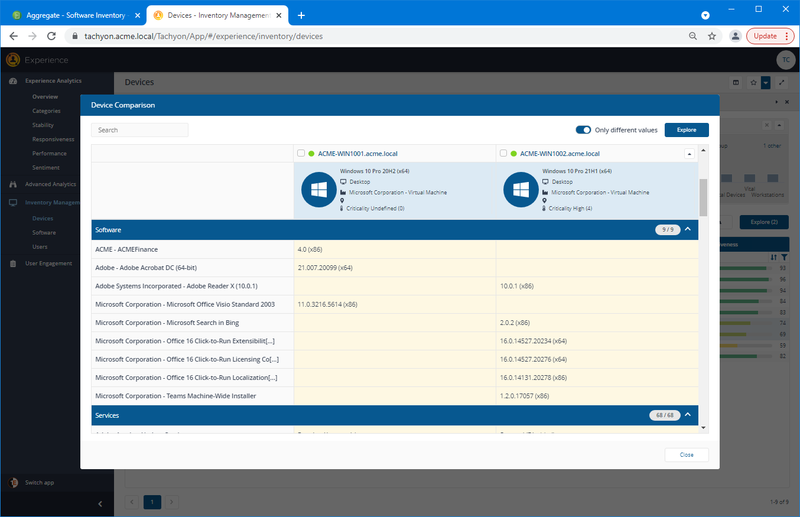Screen dimensions: 800x517
Task: Open the dropdown next to favorites star
Action: (765, 82)
